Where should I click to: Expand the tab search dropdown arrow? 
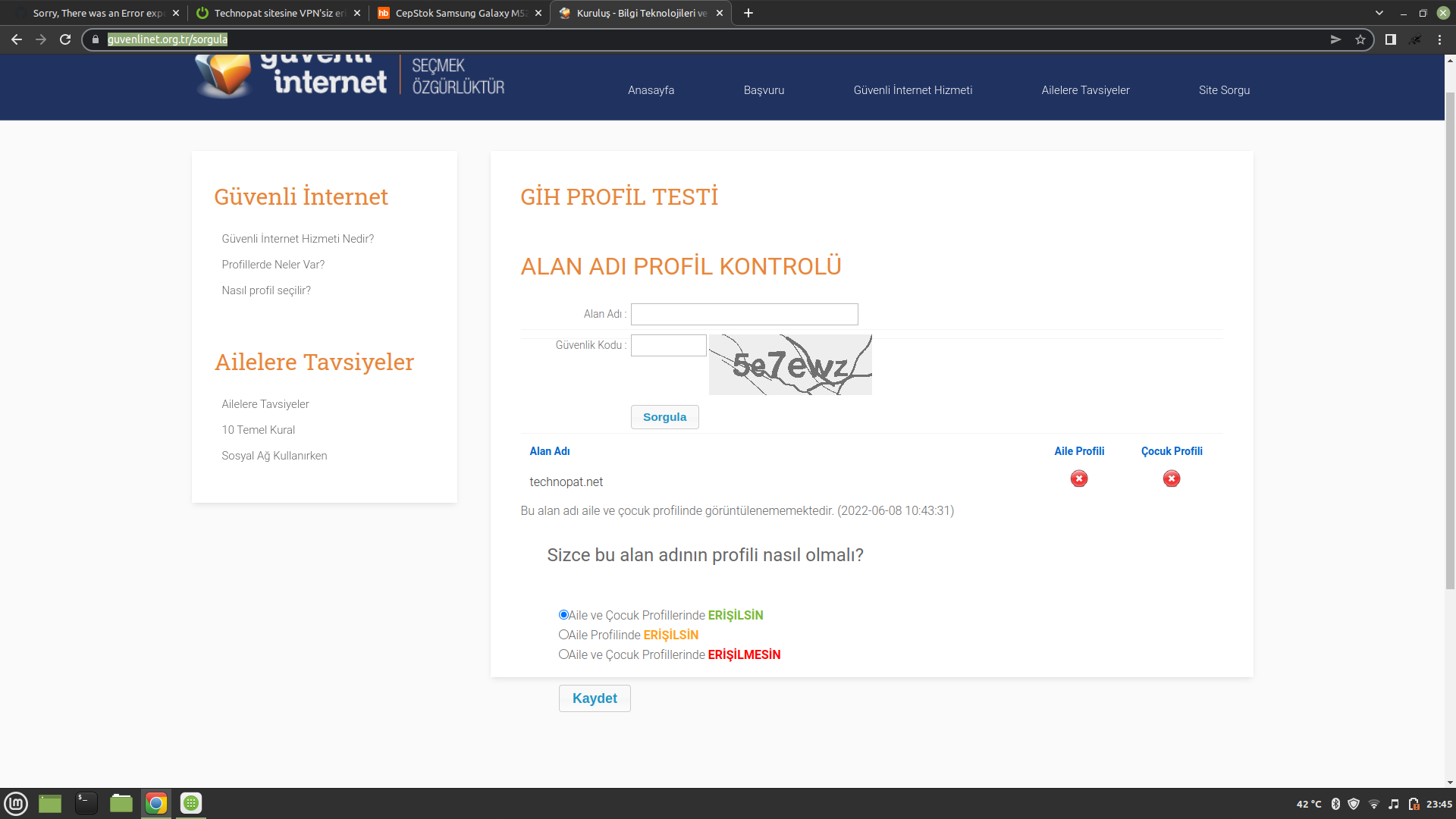(x=1379, y=13)
